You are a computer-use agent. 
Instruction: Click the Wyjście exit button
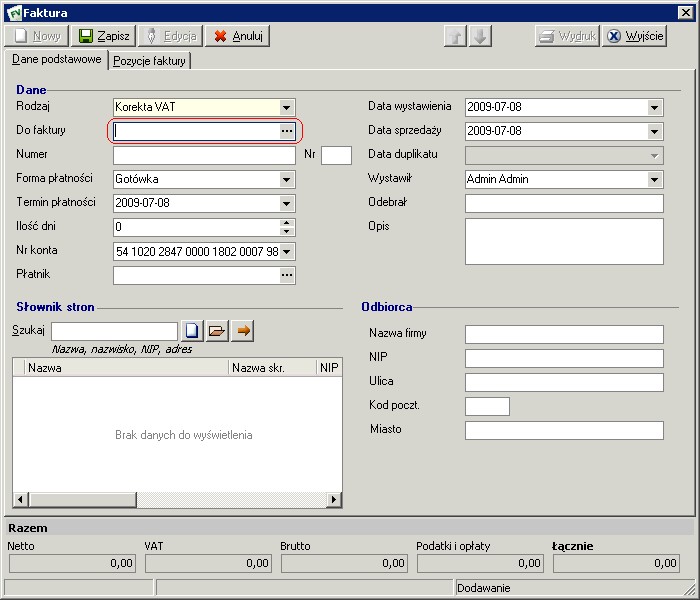click(x=635, y=36)
